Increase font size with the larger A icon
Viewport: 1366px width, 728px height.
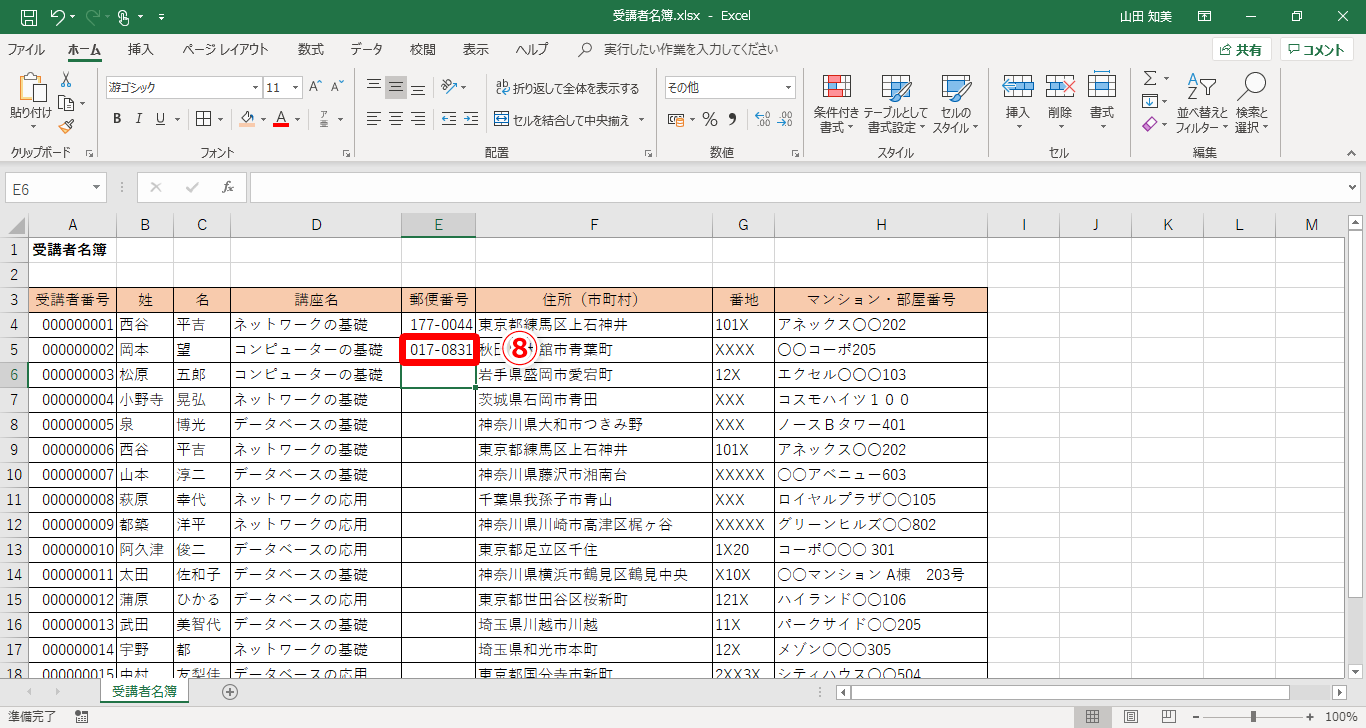tap(315, 87)
